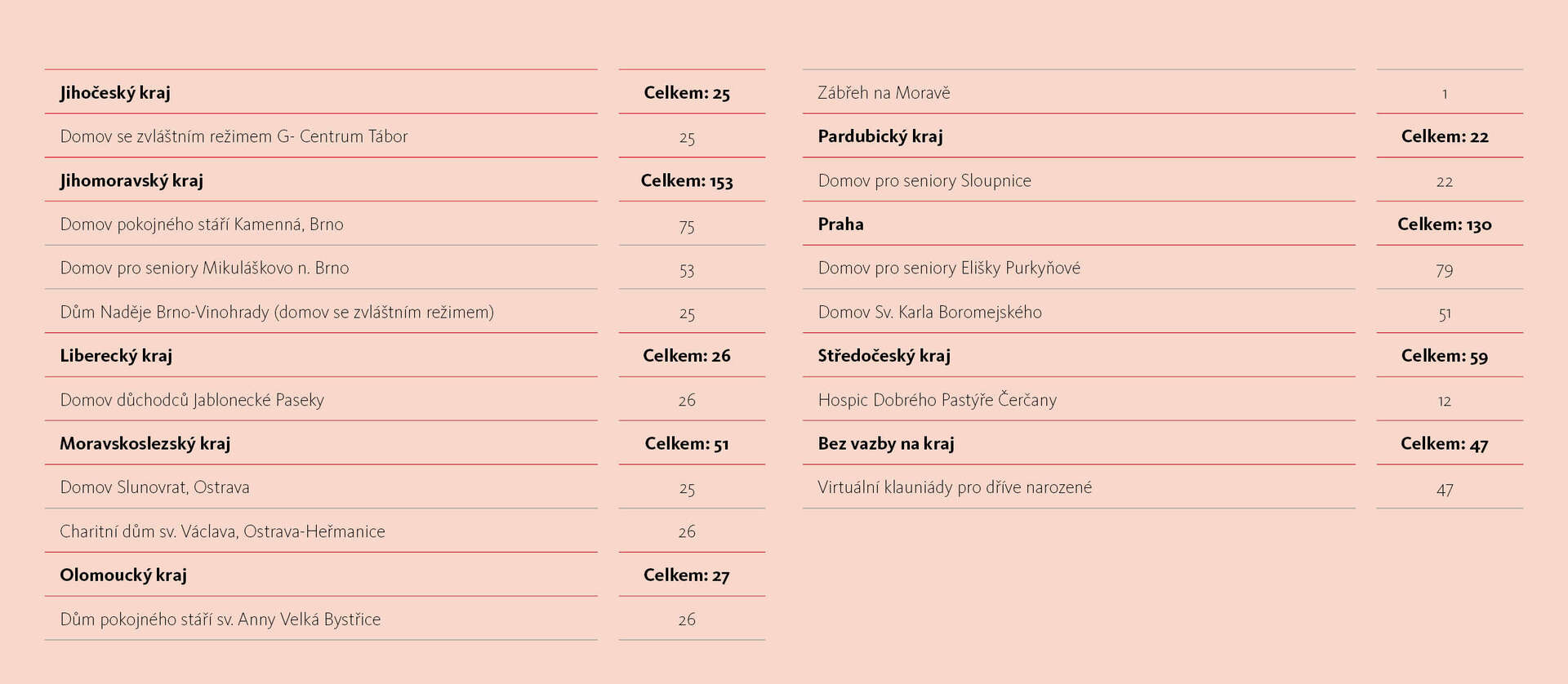Click the Zábřeh na Moravě row
This screenshot has height=684, width=1568.
click(884, 93)
